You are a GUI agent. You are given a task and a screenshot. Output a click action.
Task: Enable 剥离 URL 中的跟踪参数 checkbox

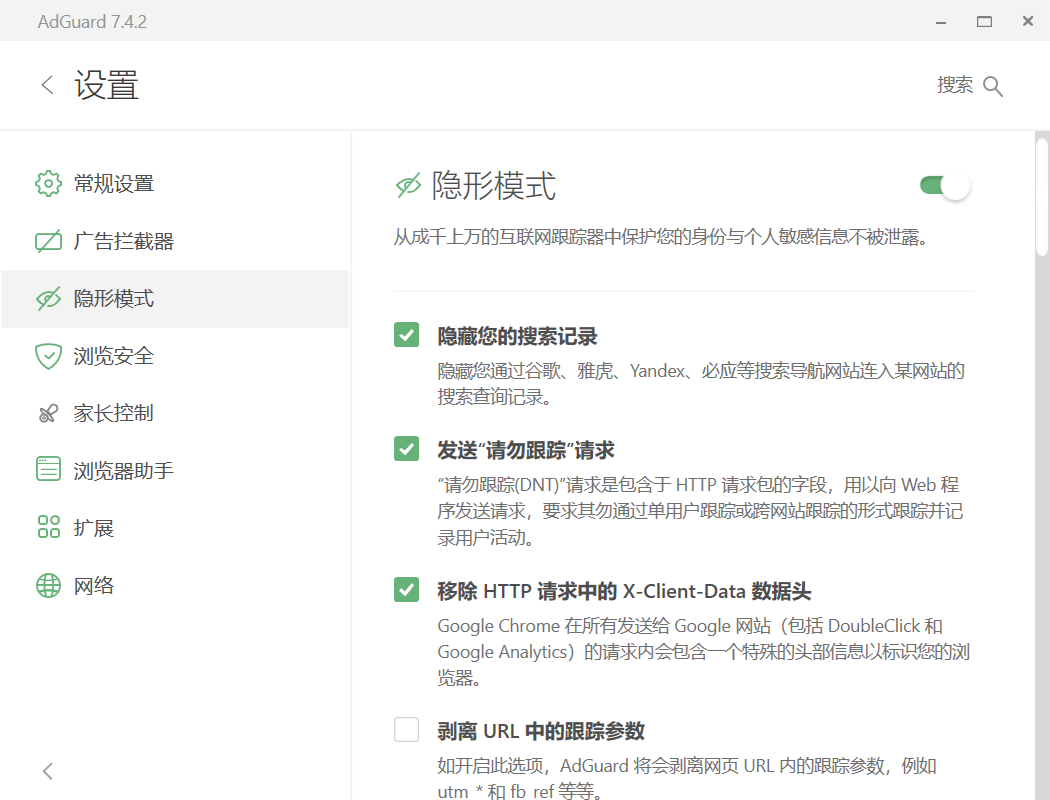pyautogui.click(x=406, y=730)
